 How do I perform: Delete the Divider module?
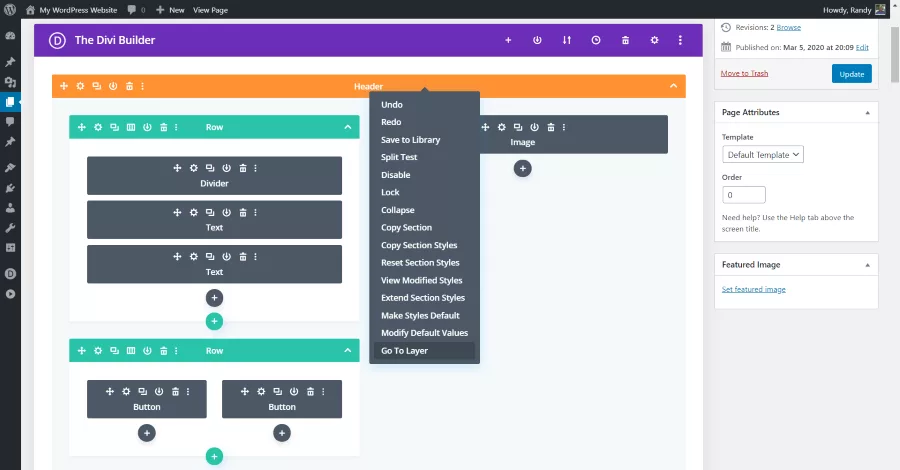243,168
